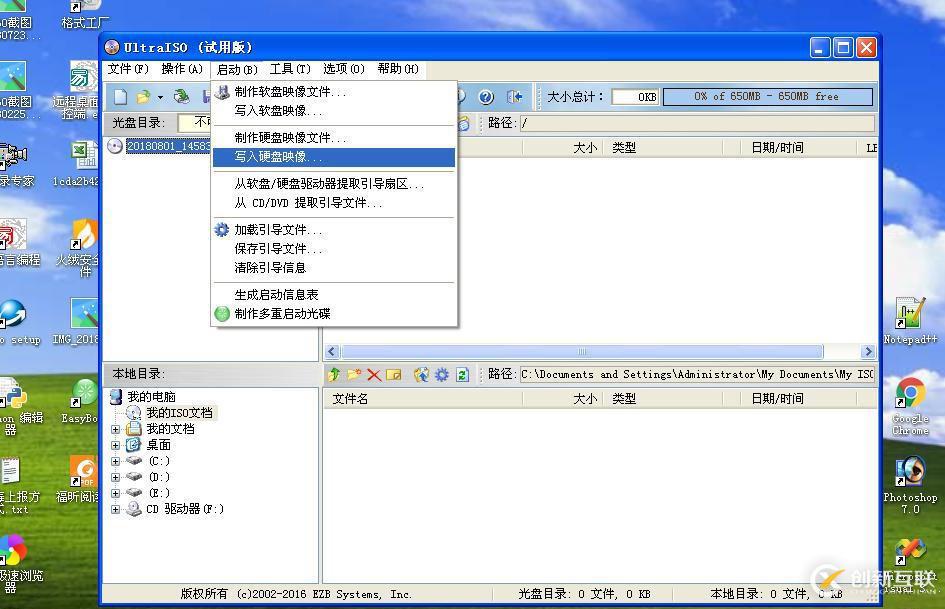Open the Photoshop 7.0 desktop shortcut

(910, 485)
